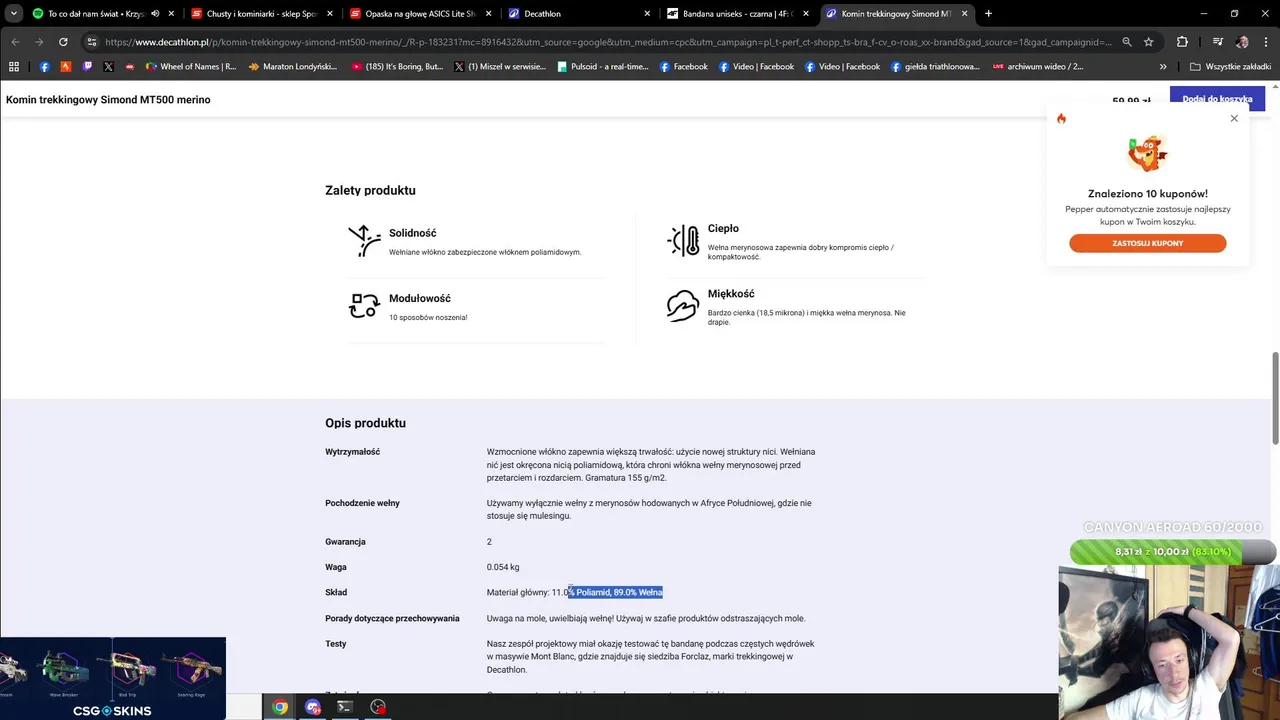Click the 'Opis produktu' heading
Viewport: 1280px width, 720px height.
[365, 423]
